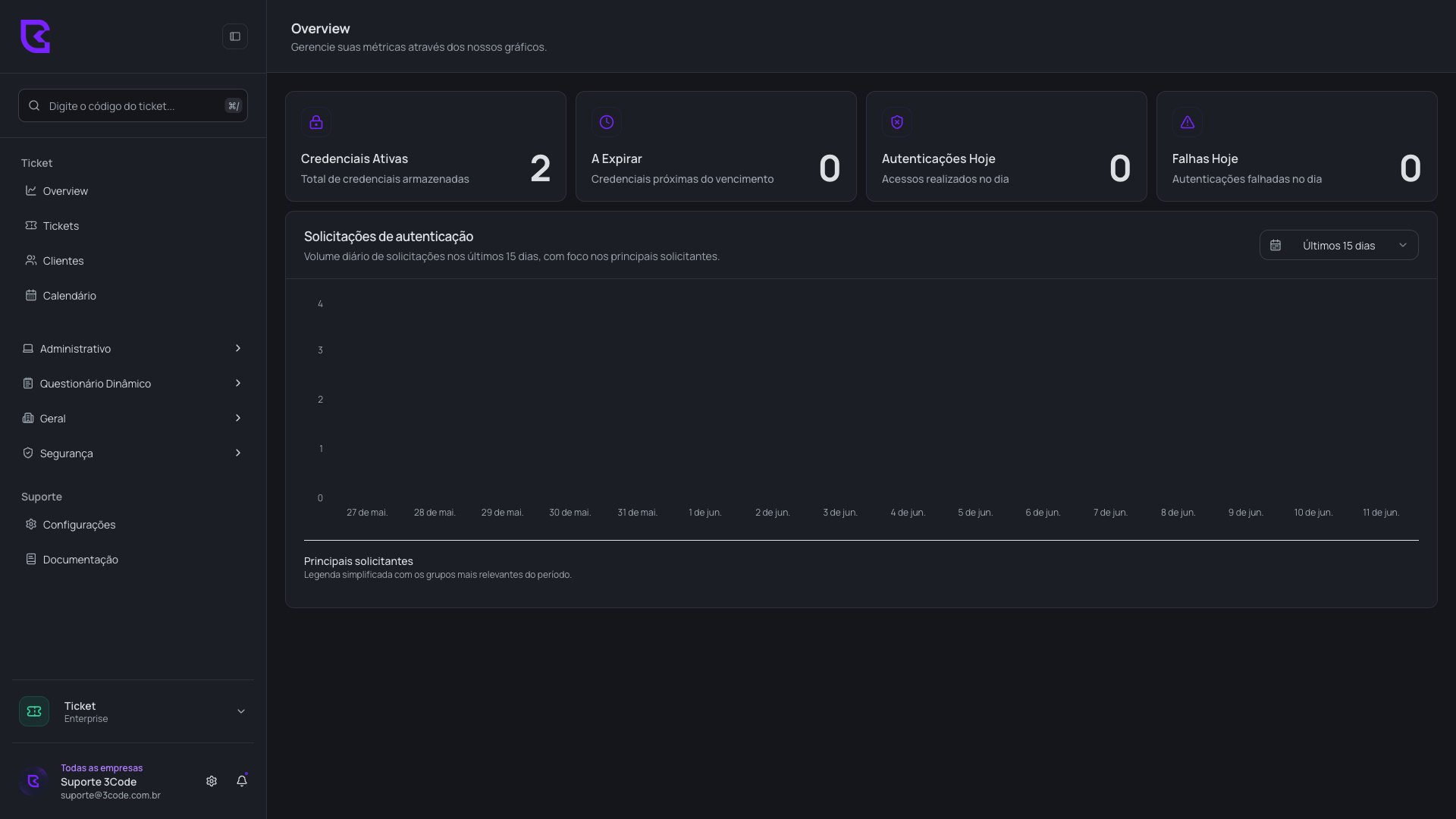Click the Principais solicitantes heading
The width and height of the screenshot is (1456, 819).
pyautogui.click(x=359, y=561)
